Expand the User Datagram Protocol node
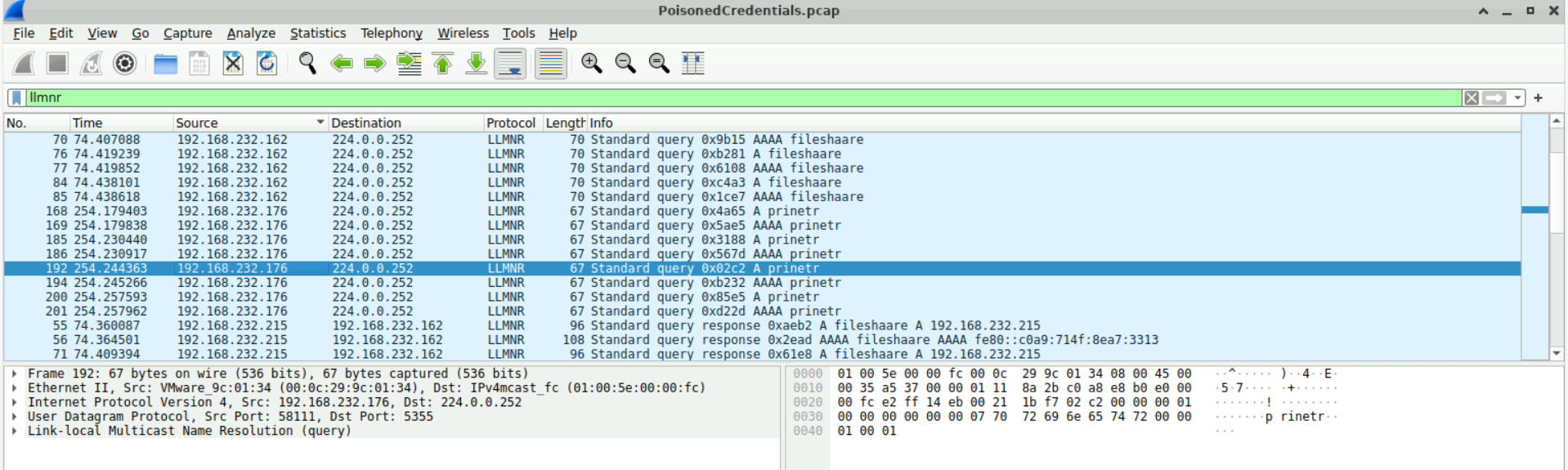This screenshot has height=470, width=1568. (15, 417)
